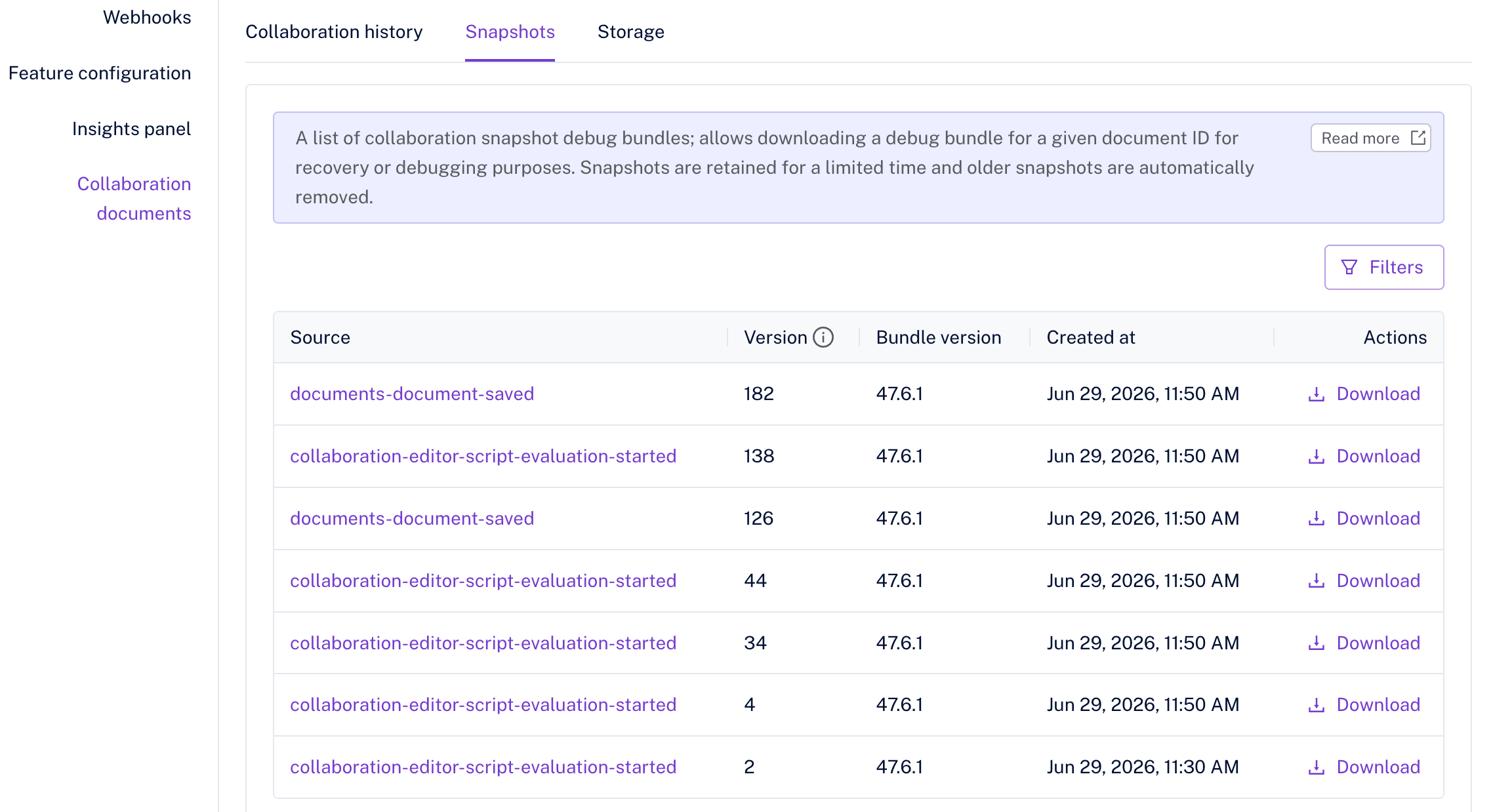Click download icon for version 182 row
Image resolution: width=1493 pixels, height=812 pixels.
click(1317, 394)
